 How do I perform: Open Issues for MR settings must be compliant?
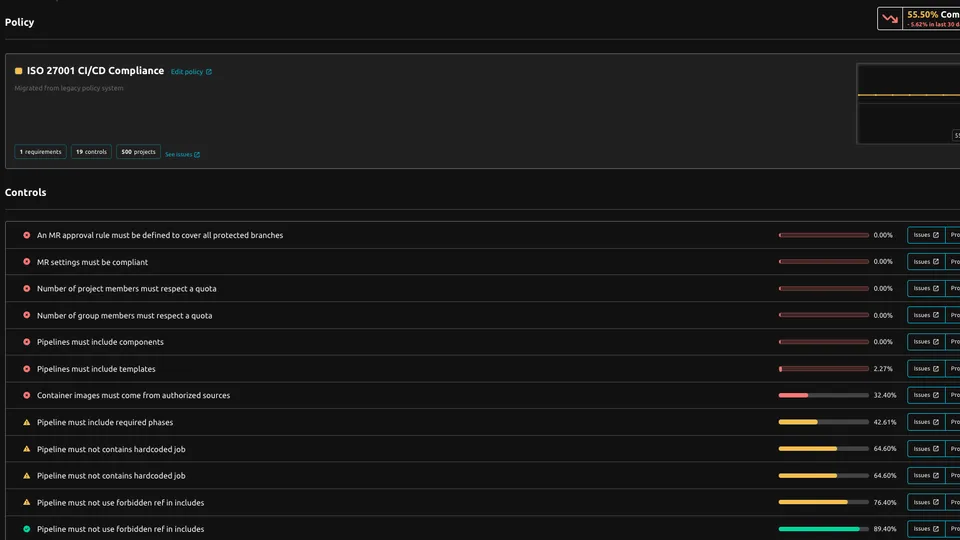(926, 261)
